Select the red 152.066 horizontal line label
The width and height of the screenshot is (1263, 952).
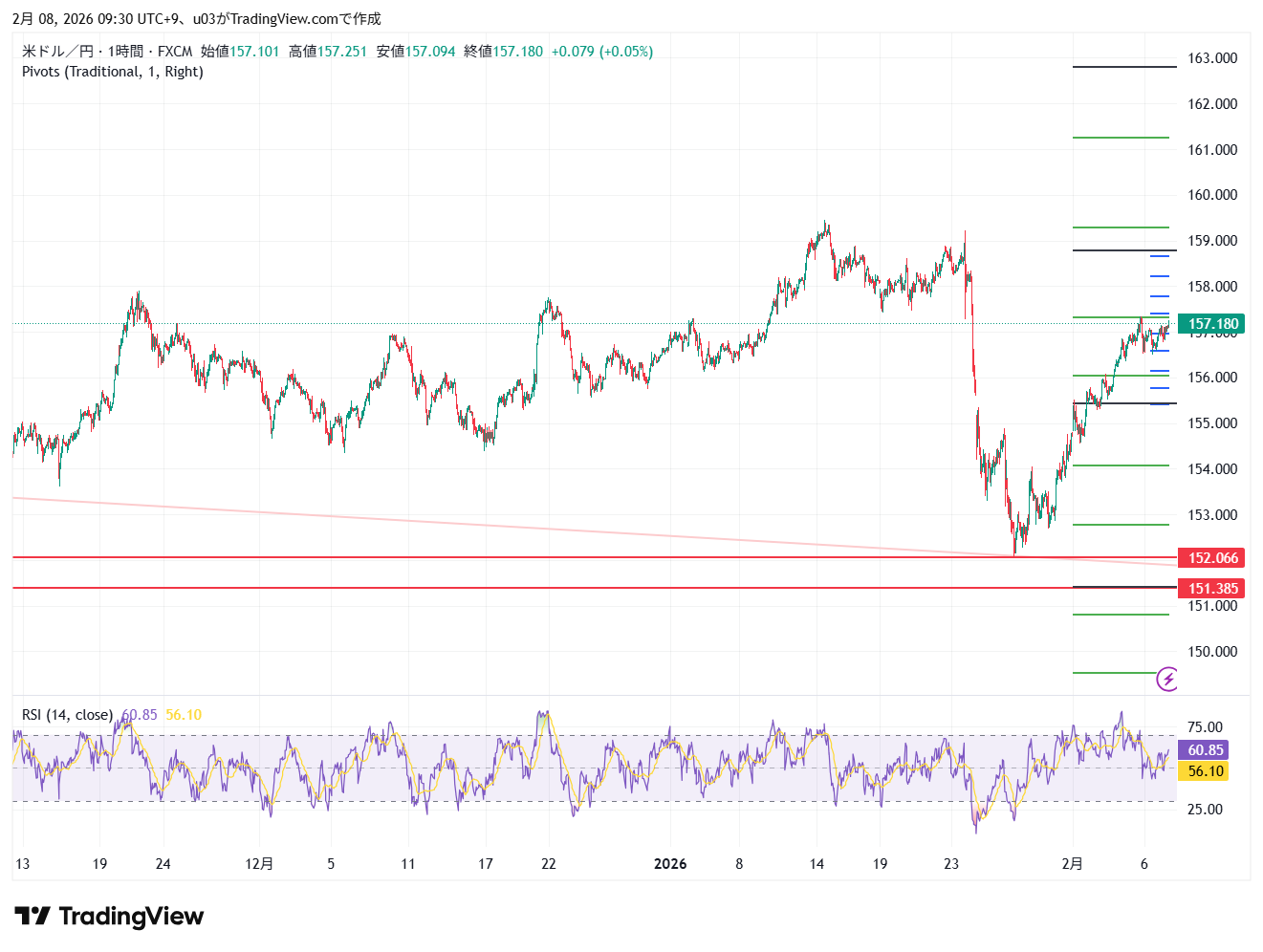(1211, 558)
